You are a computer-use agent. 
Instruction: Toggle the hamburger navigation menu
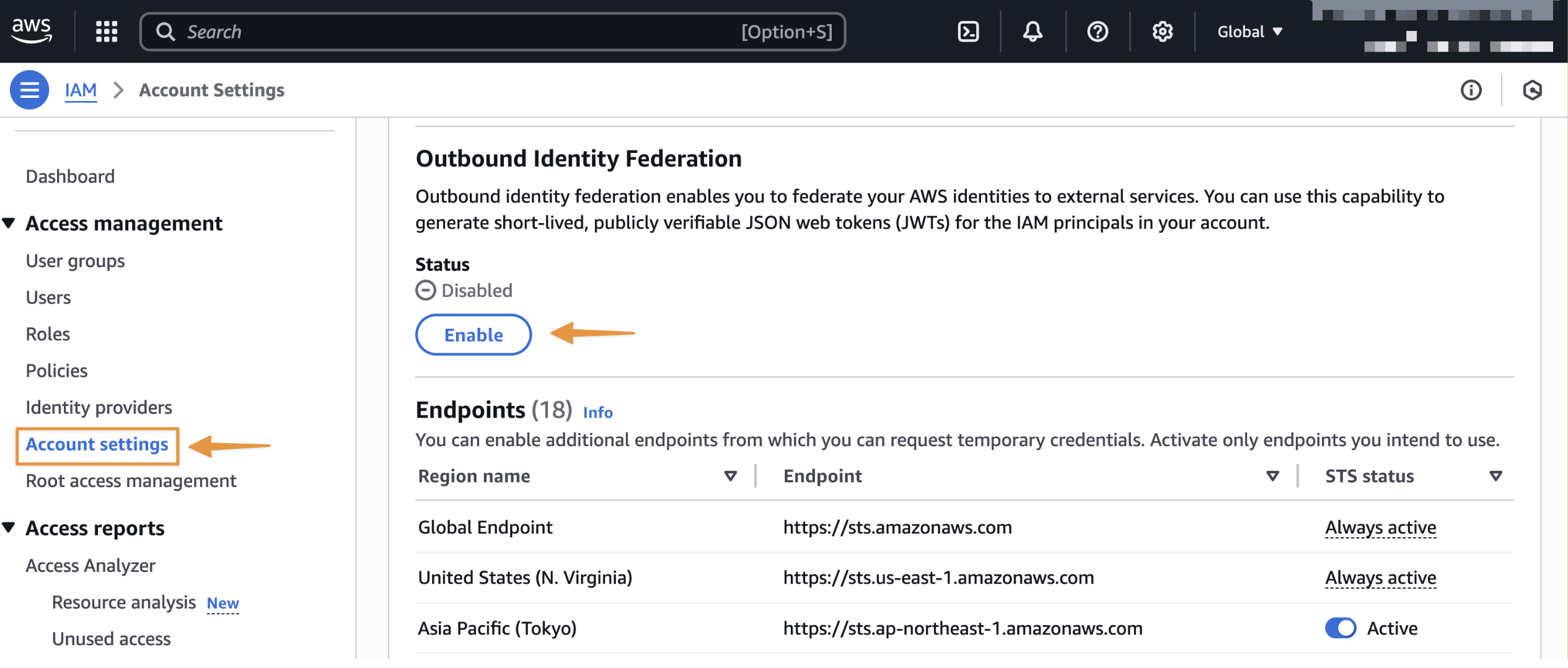tap(29, 90)
